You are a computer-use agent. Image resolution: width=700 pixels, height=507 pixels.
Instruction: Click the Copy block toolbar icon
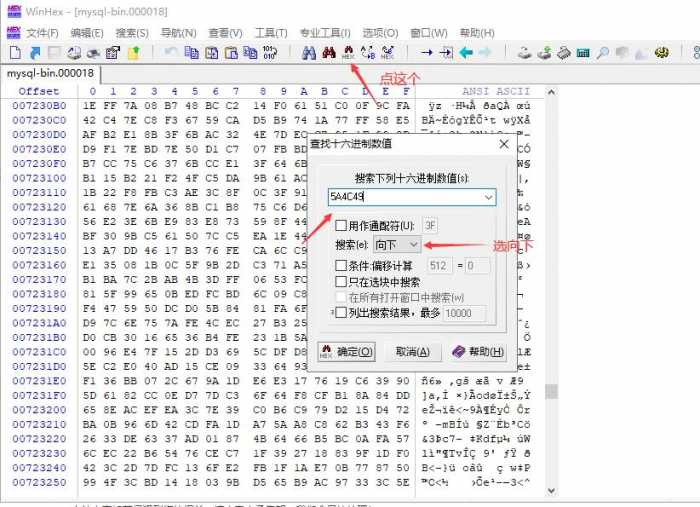coord(192,53)
